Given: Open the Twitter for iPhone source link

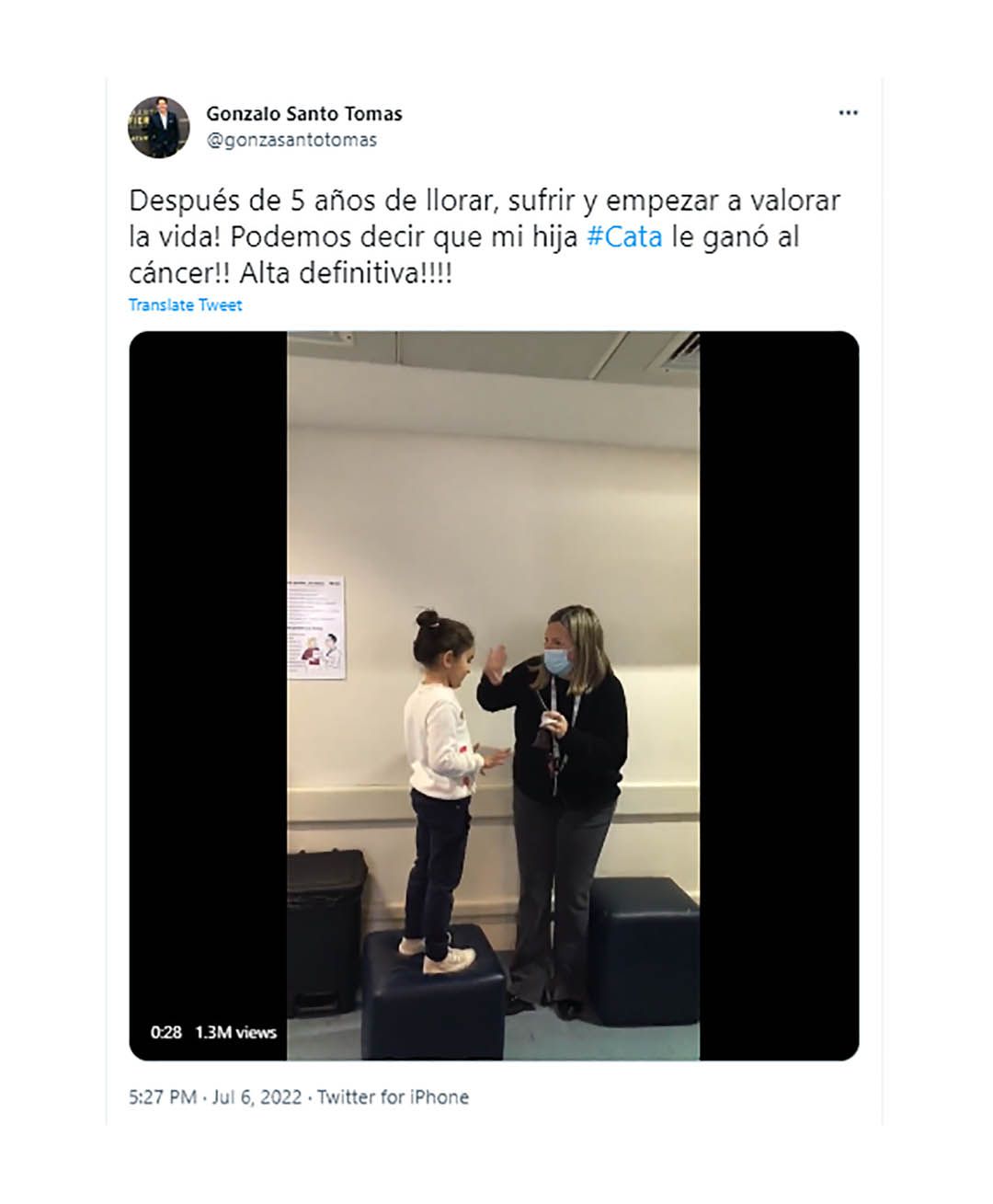Looking at the screenshot, I should [393, 1097].
